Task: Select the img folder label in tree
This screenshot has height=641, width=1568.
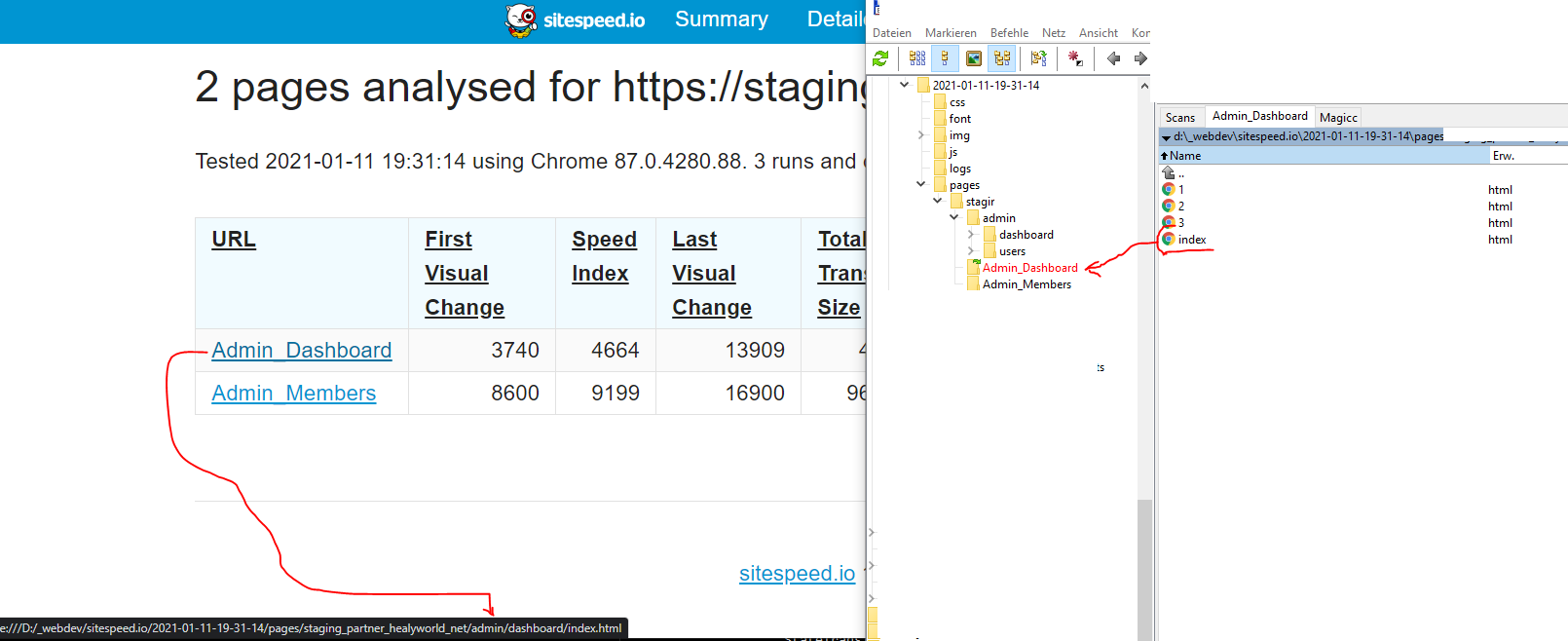Action: pyautogui.click(x=959, y=135)
